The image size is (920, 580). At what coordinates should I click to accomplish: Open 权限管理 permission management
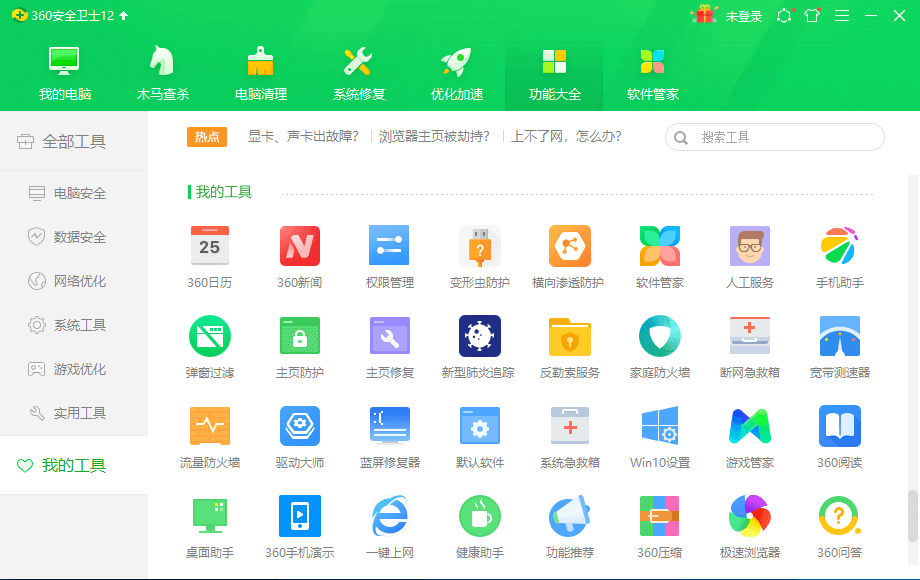(x=390, y=257)
